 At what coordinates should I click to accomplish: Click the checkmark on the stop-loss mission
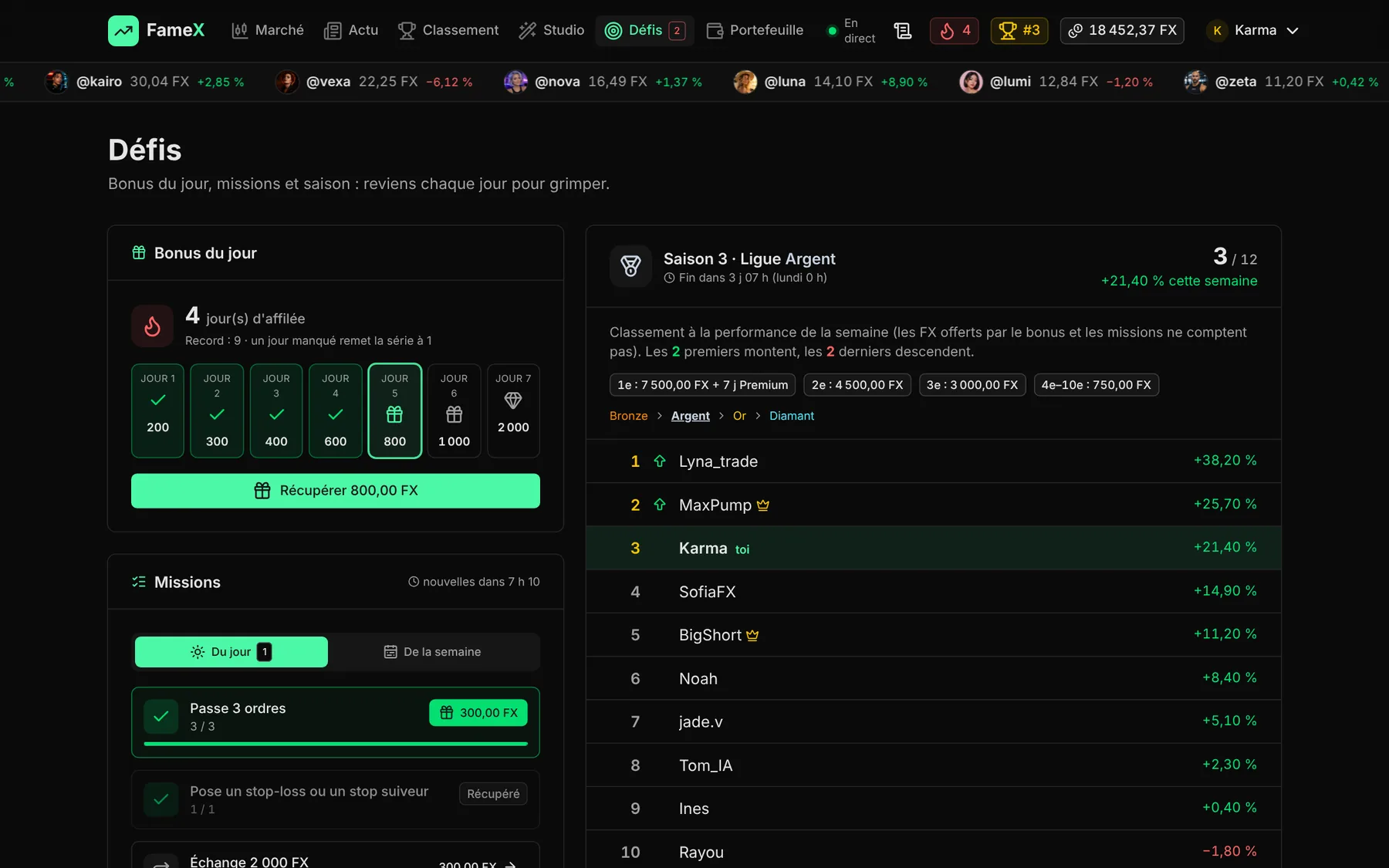coord(161,799)
